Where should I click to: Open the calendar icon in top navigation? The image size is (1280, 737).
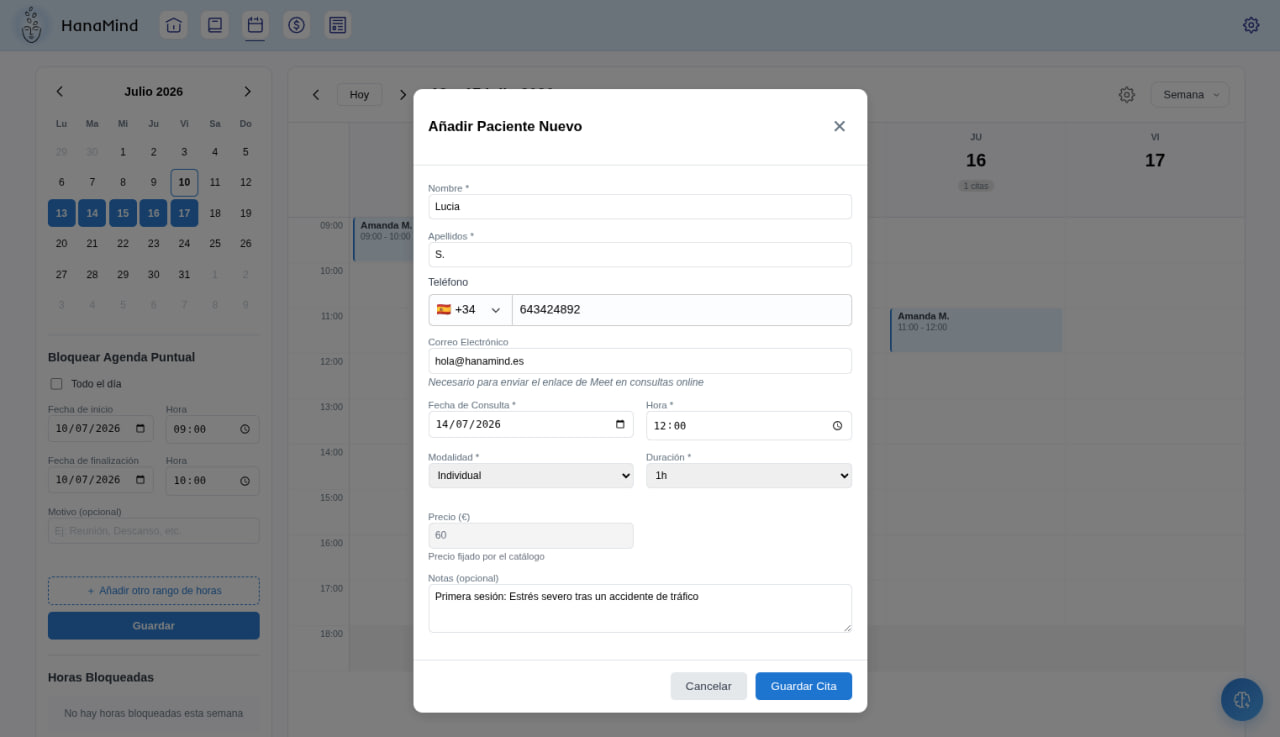pyautogui.click(x=255, y=25)
